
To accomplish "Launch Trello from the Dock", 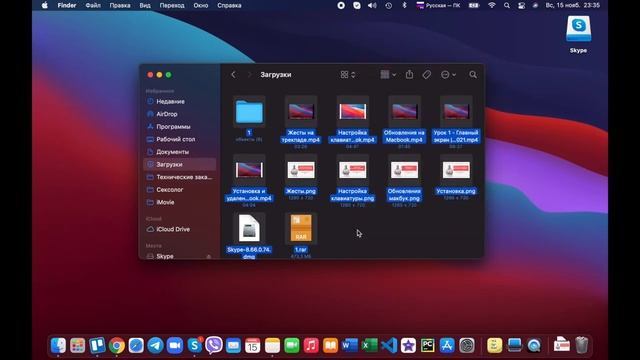I will pos(97,345).
